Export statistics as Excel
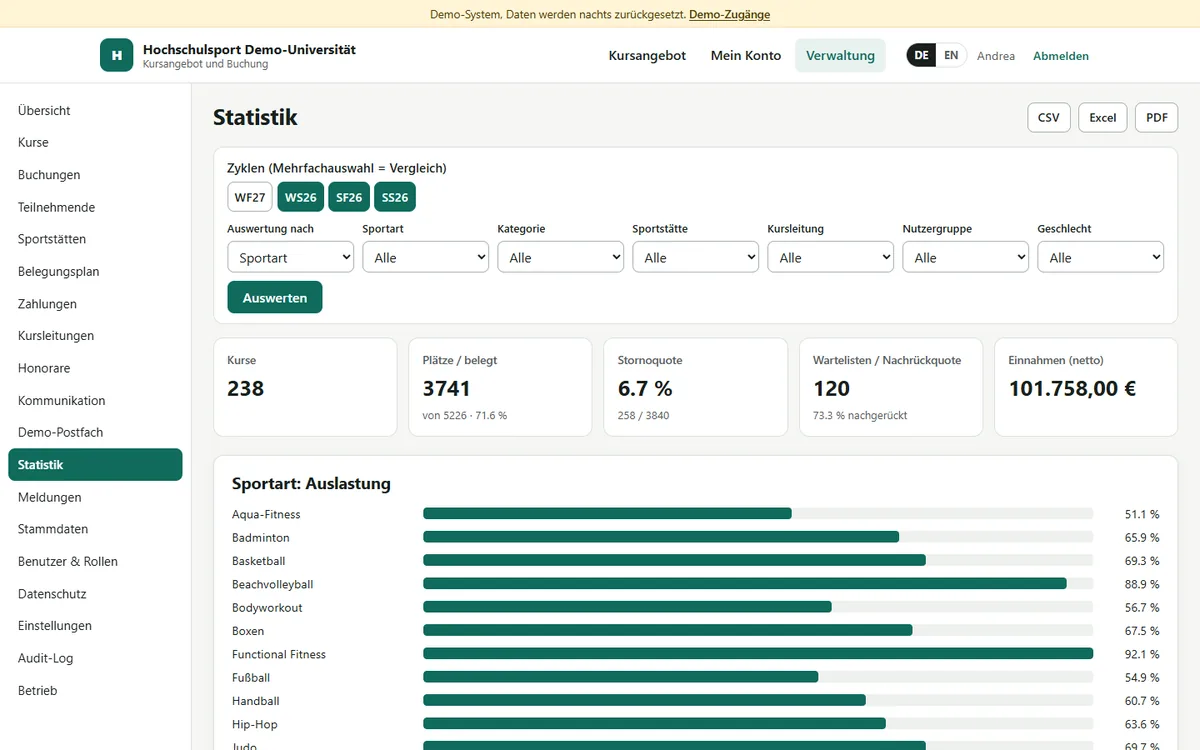The image size is (1200, 750). tap(1103, 117)
